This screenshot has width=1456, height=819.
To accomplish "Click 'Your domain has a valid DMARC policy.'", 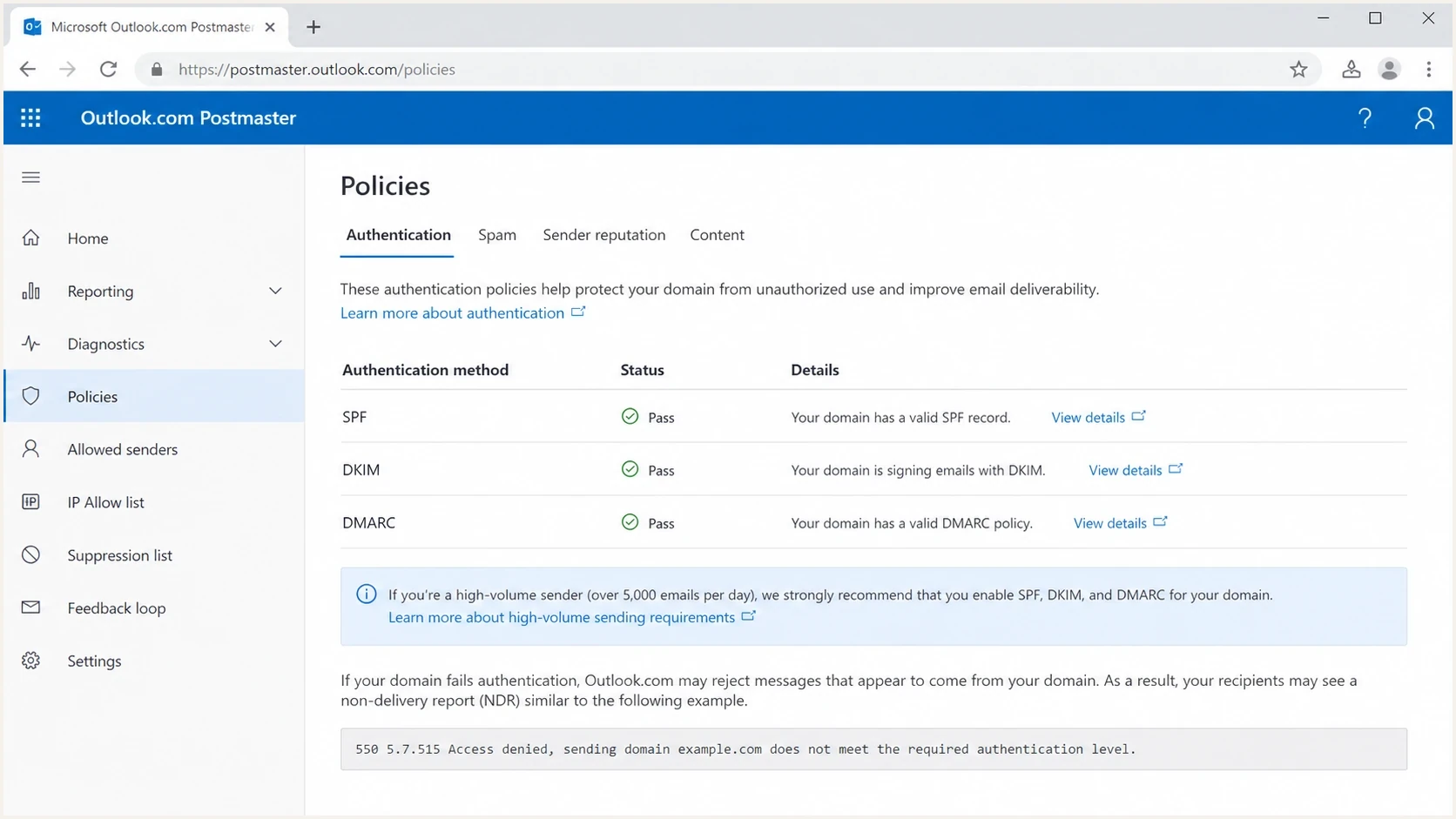I will [x=912, y=524].
